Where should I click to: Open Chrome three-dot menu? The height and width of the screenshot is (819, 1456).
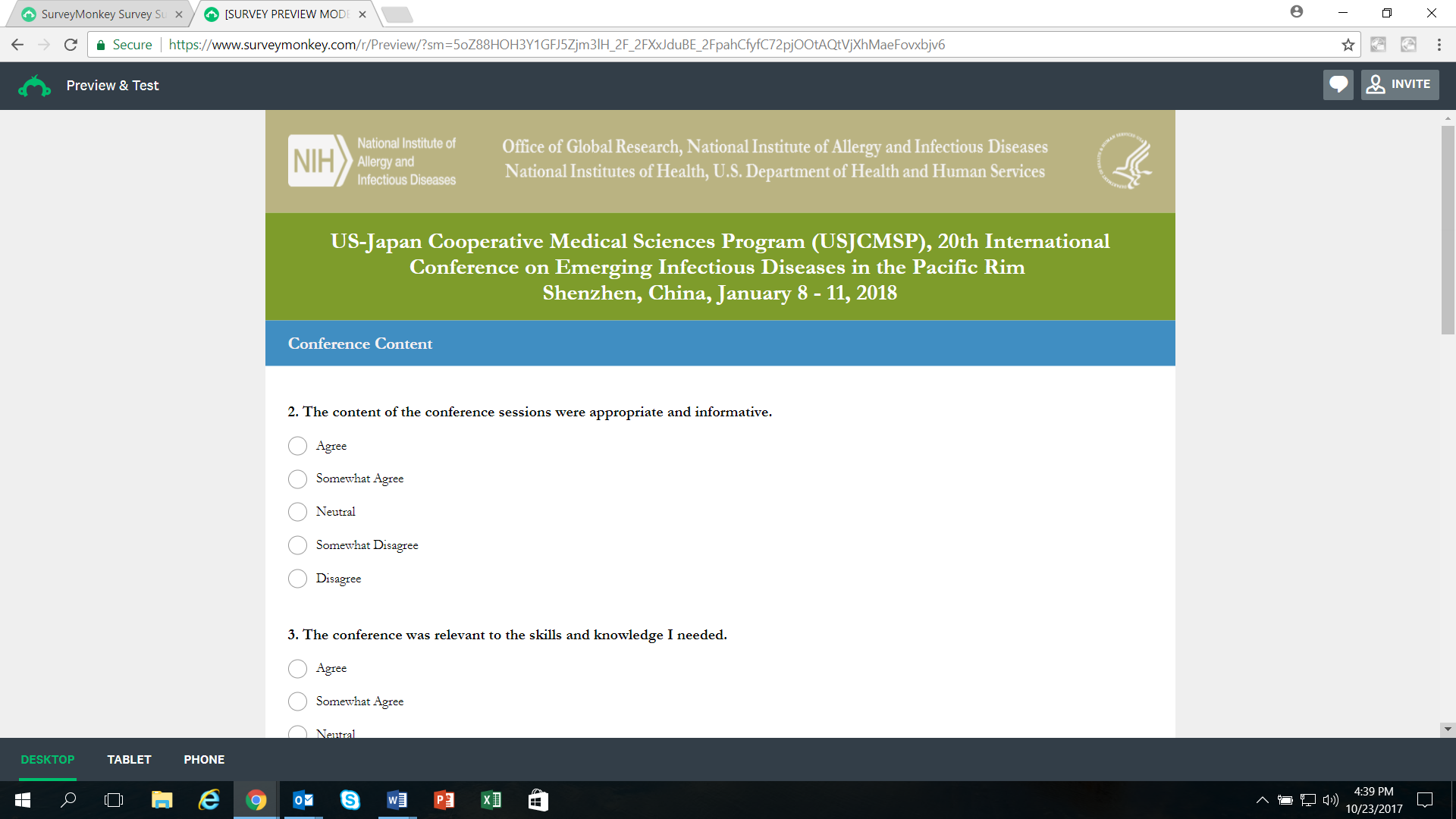coord(1439,45)
